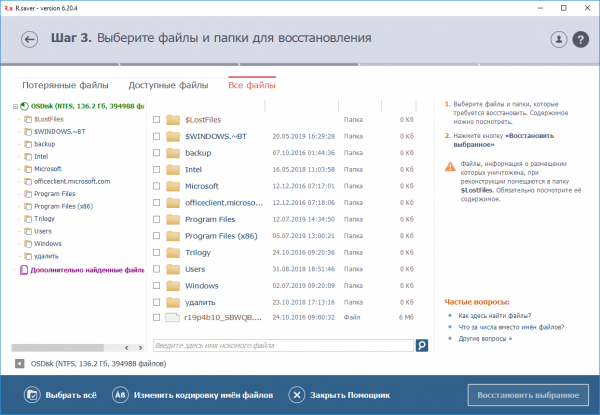Viewport: 600px width, 415px height.
Task: Check the Windows folder checkbox
Action: (x=156, y=285)
